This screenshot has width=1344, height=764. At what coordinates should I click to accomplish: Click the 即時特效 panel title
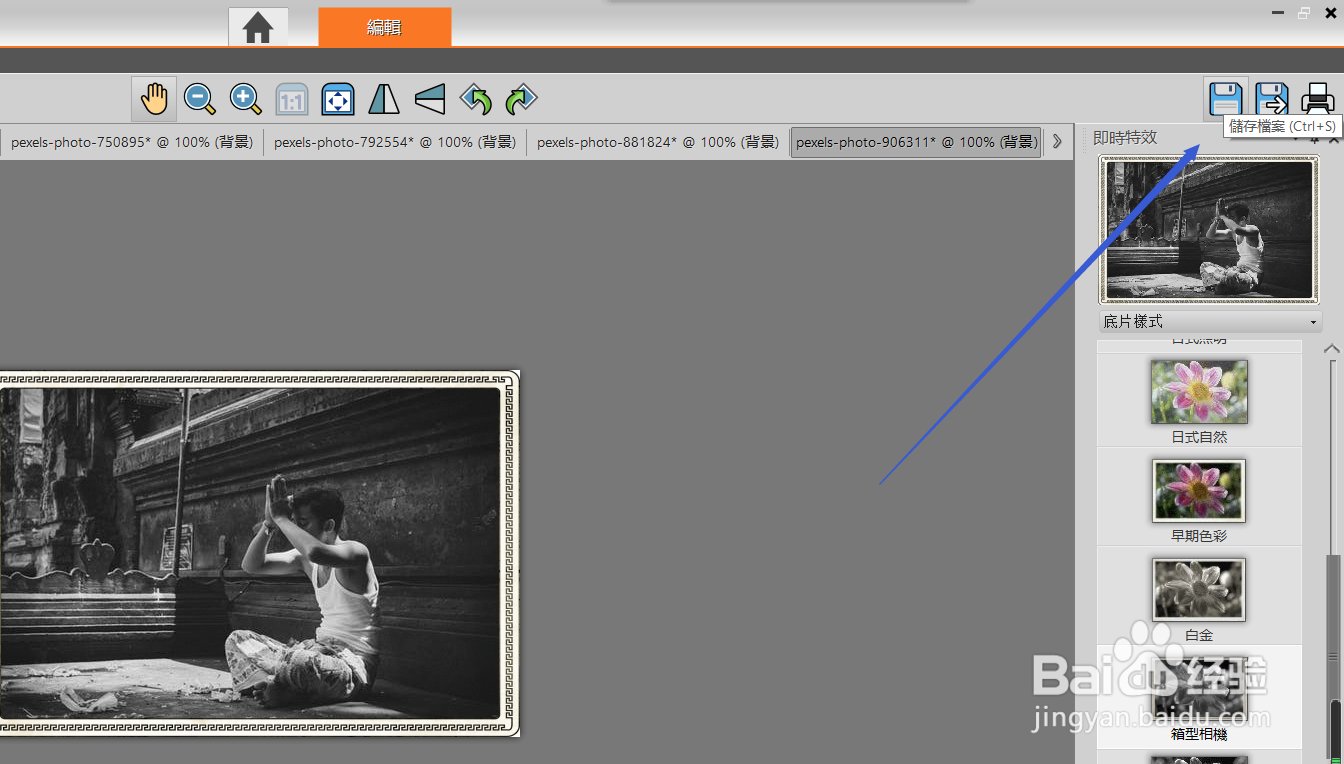point(1125,138)
